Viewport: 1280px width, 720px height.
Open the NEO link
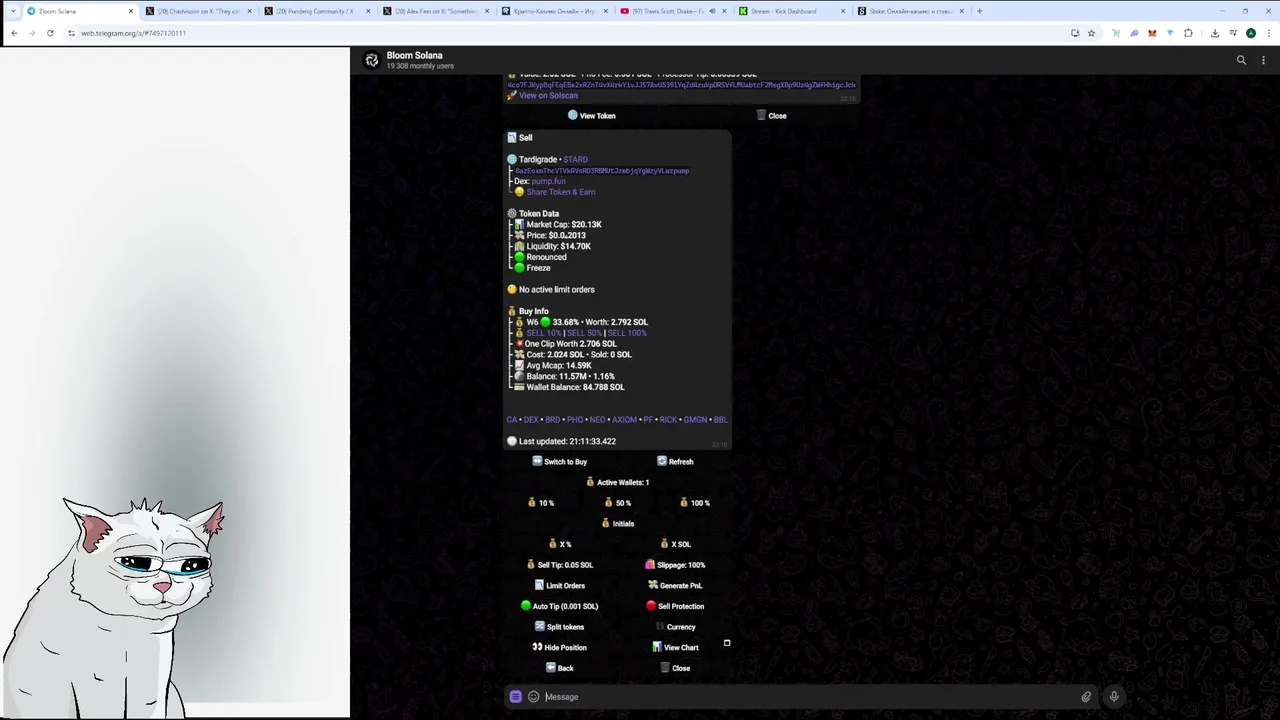point(597,420)
